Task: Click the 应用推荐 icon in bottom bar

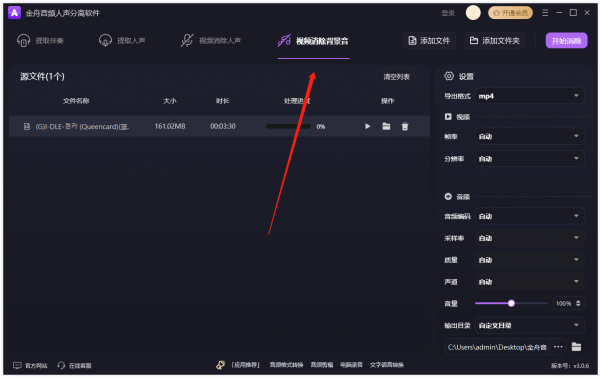Action: (220, 365)
